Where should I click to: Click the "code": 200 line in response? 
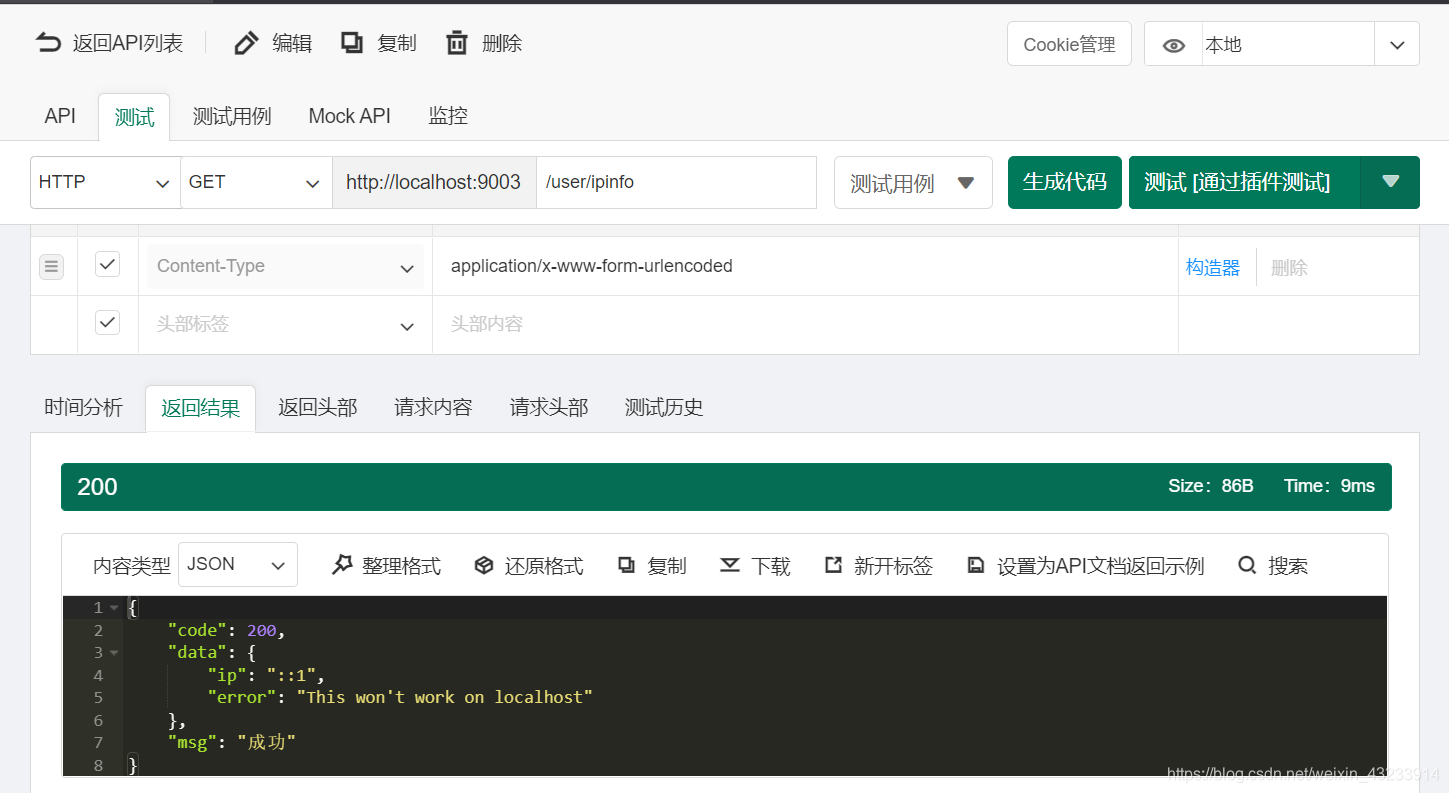227,630
